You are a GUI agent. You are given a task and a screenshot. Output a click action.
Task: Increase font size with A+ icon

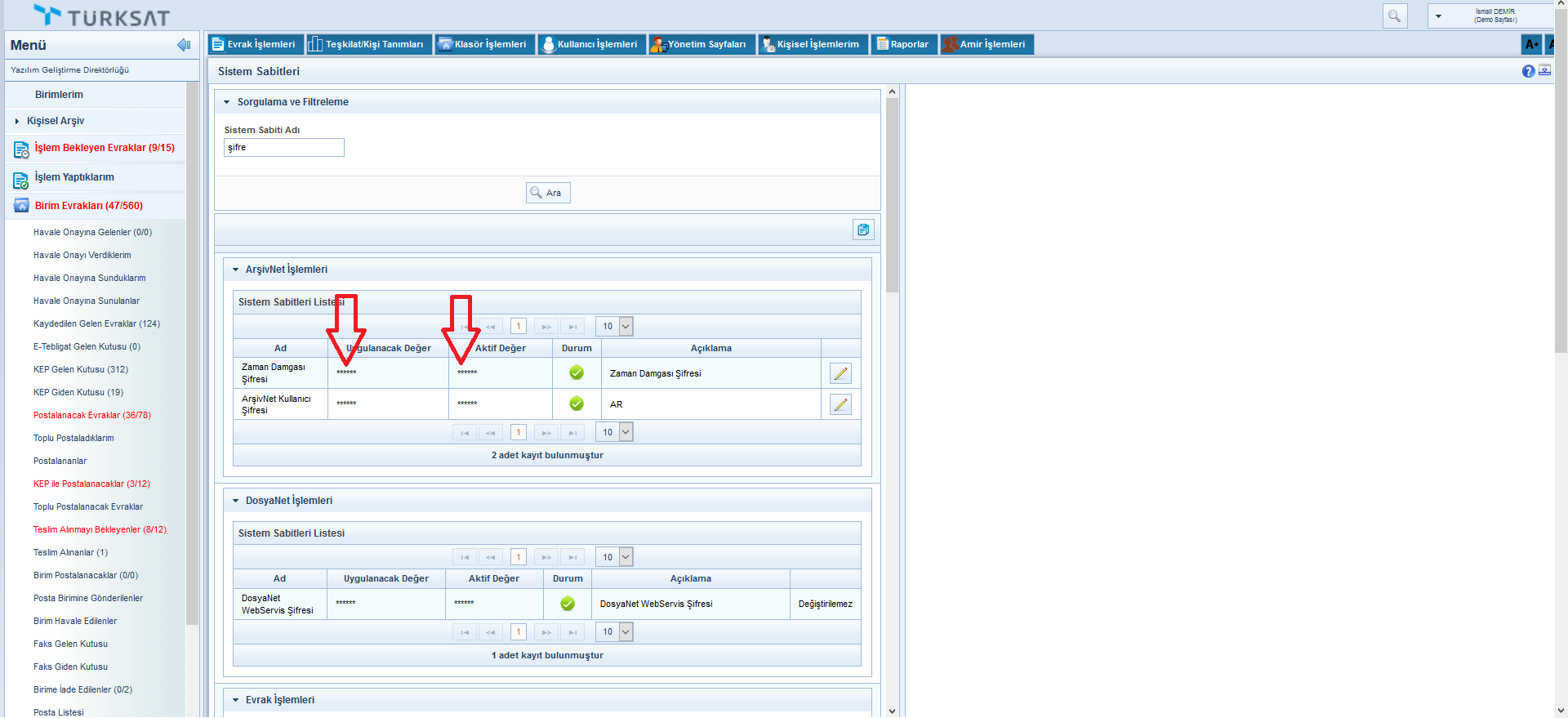click(1531, 44)
